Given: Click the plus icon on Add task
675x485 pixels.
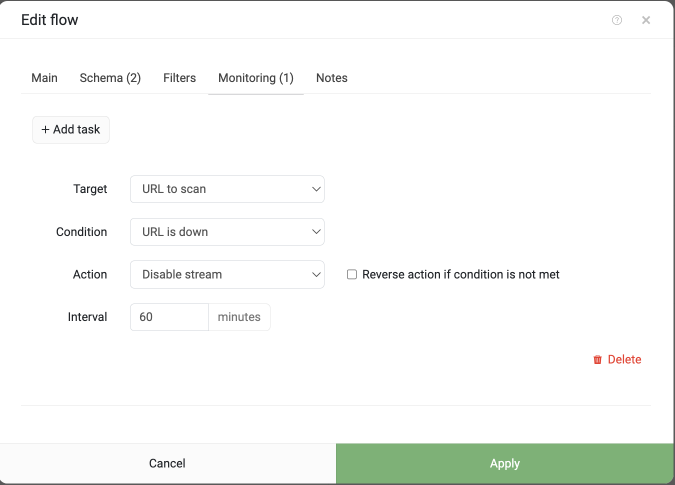Looking at the screenshot, I should coord(45,130).
